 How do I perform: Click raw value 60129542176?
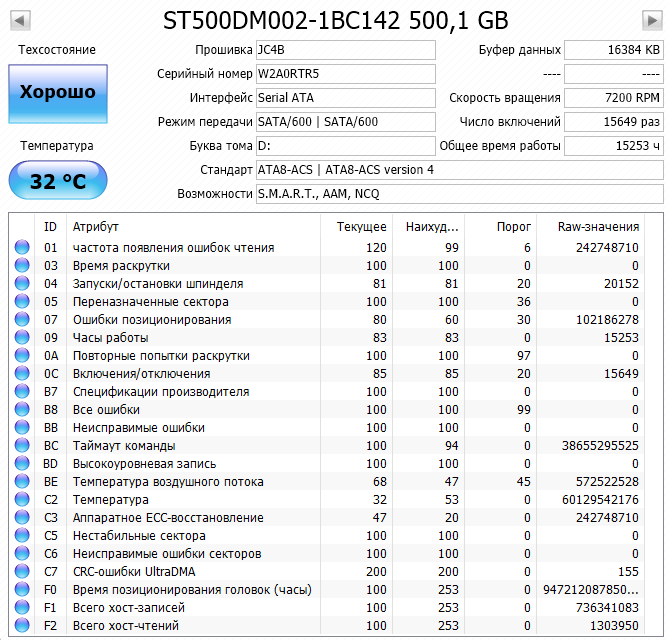[x=600, y=500]
